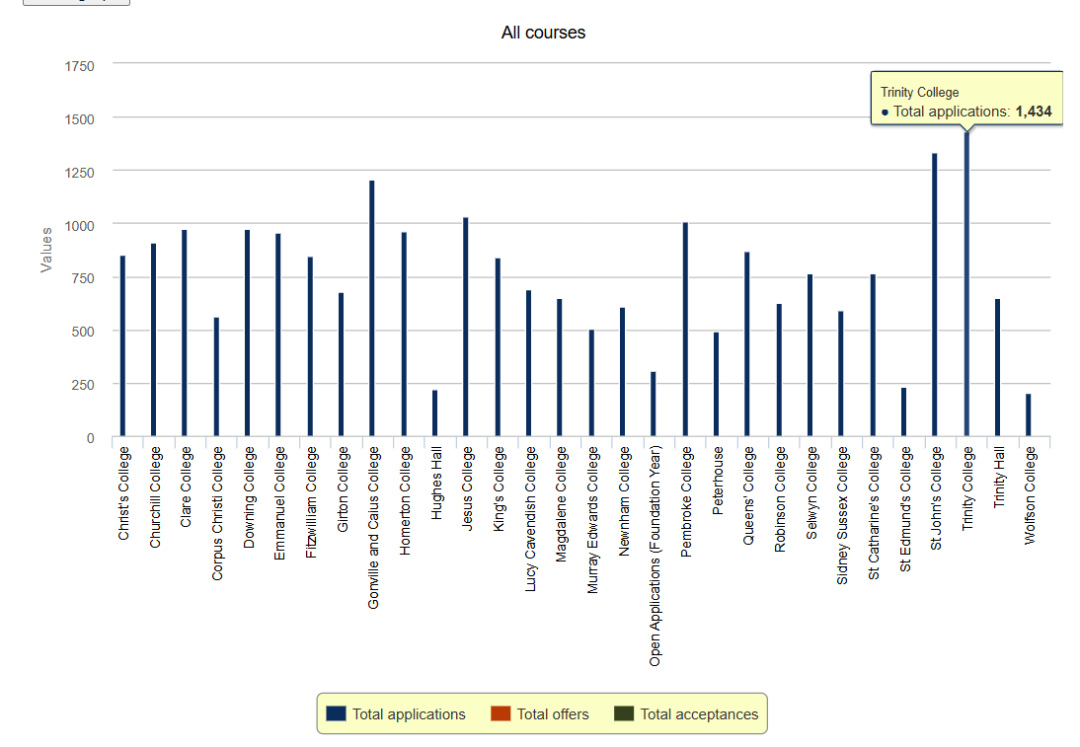The height and width of the screenshot is (747, 1080).
Task: Click the Murray Edwards College bar
Action: click(591, 383)
